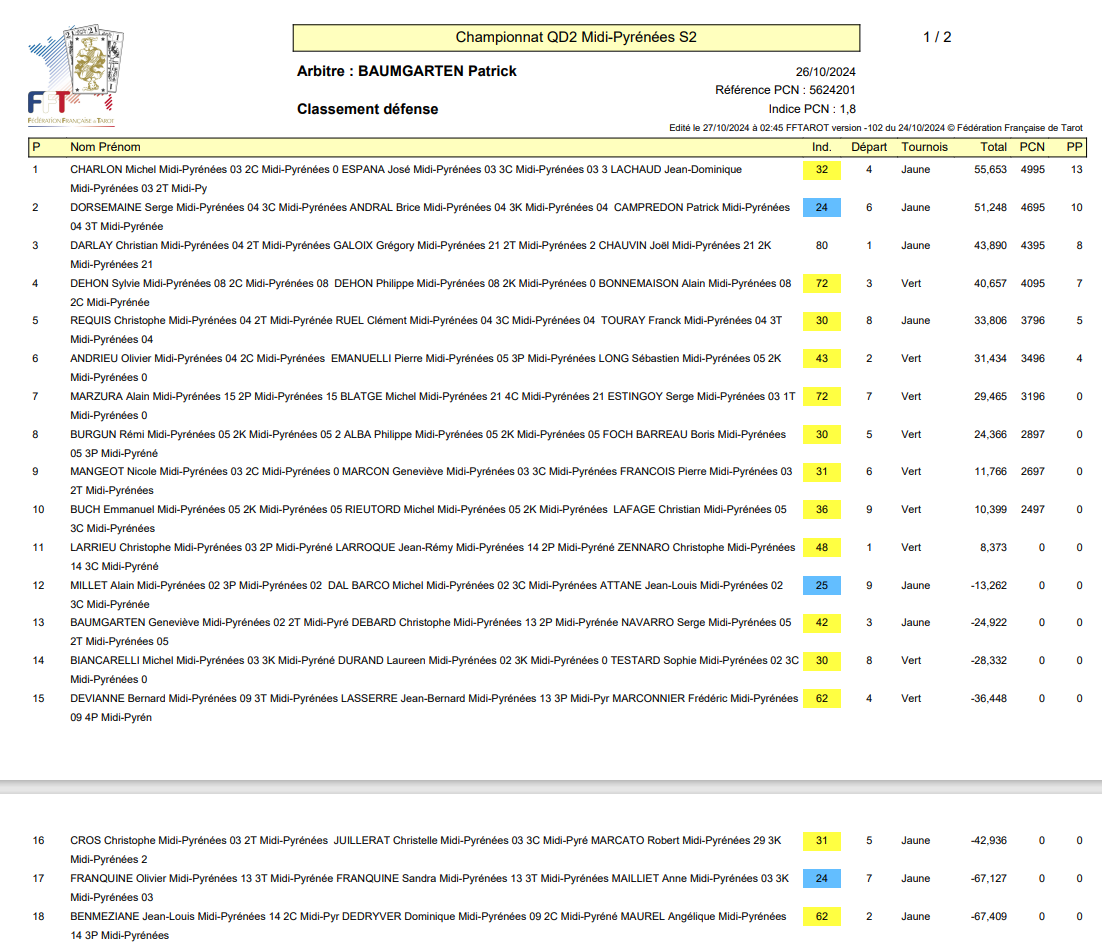Click the date 26/10/2024
Screen dimensions: 1102x945
coord(825,72)
